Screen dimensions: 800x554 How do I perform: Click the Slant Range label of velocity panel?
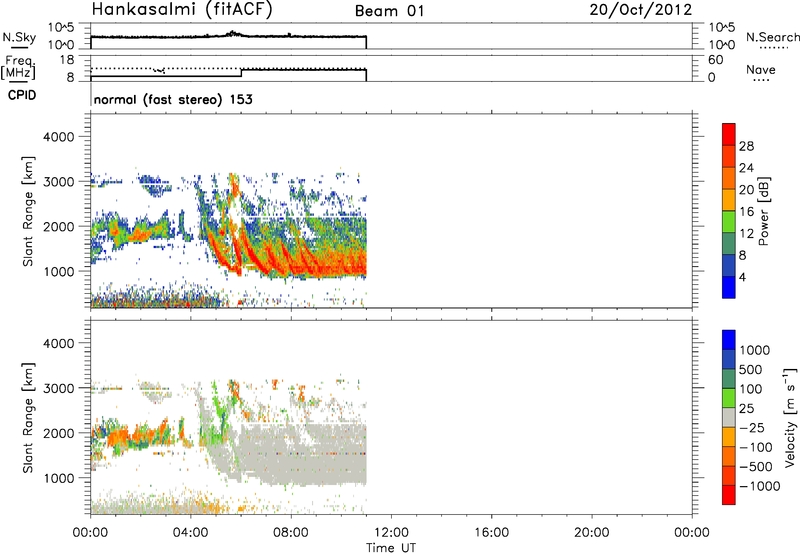click(x=28, y=418)
